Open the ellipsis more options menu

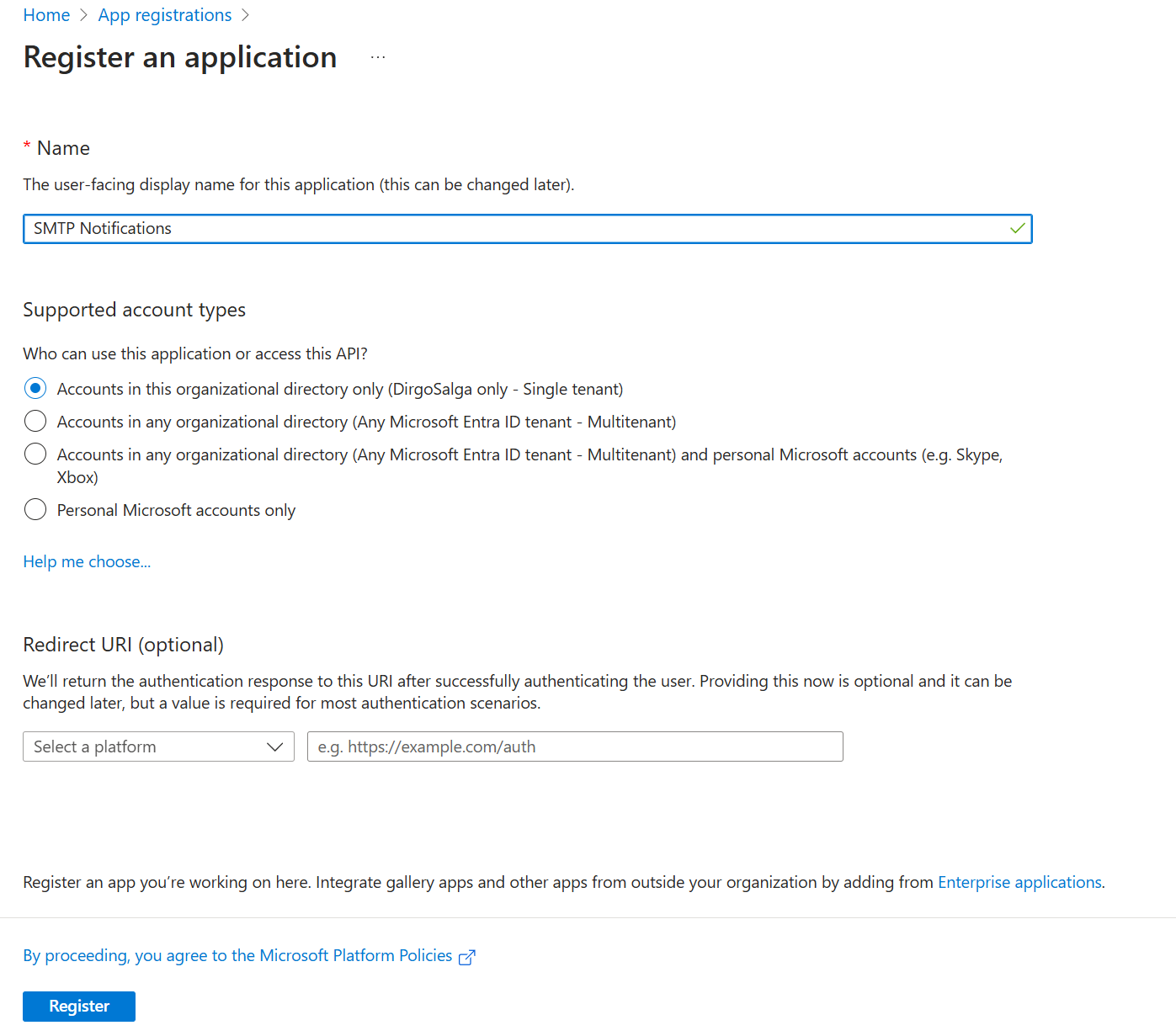378,57
